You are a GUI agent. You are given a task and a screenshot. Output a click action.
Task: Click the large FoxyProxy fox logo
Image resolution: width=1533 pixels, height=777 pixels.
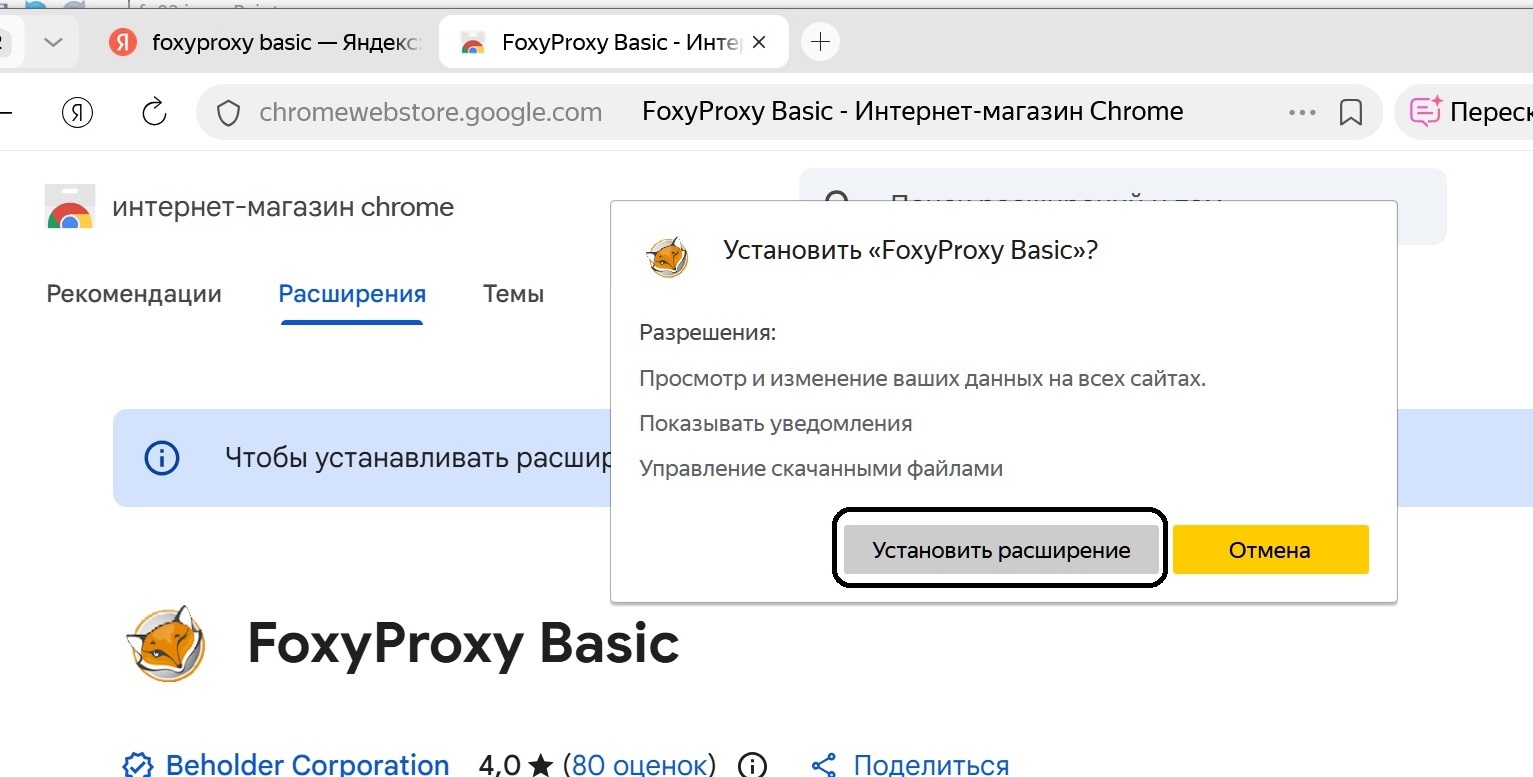[x=166, y=643]
